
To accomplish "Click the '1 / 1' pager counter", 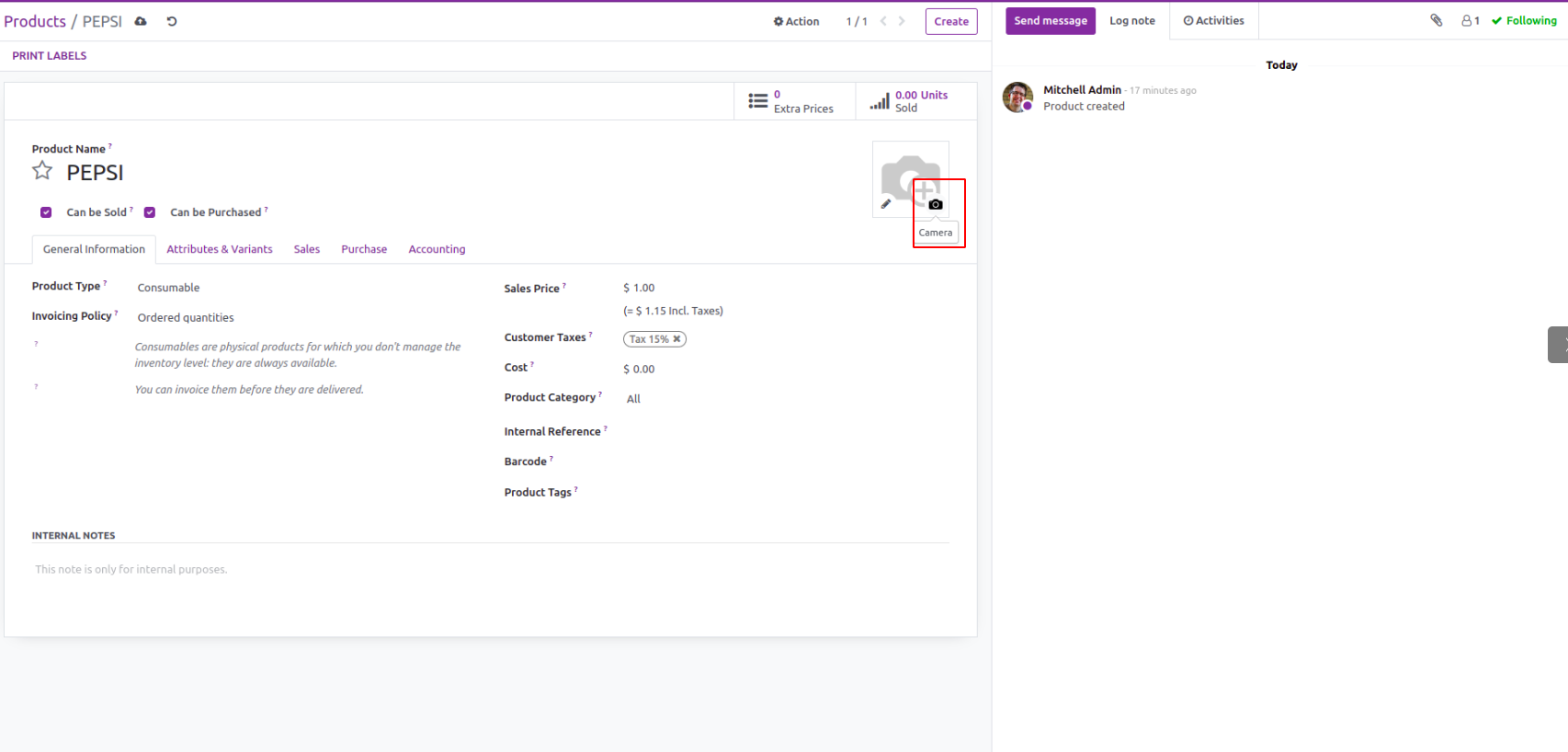I will [x=857, y=21].
